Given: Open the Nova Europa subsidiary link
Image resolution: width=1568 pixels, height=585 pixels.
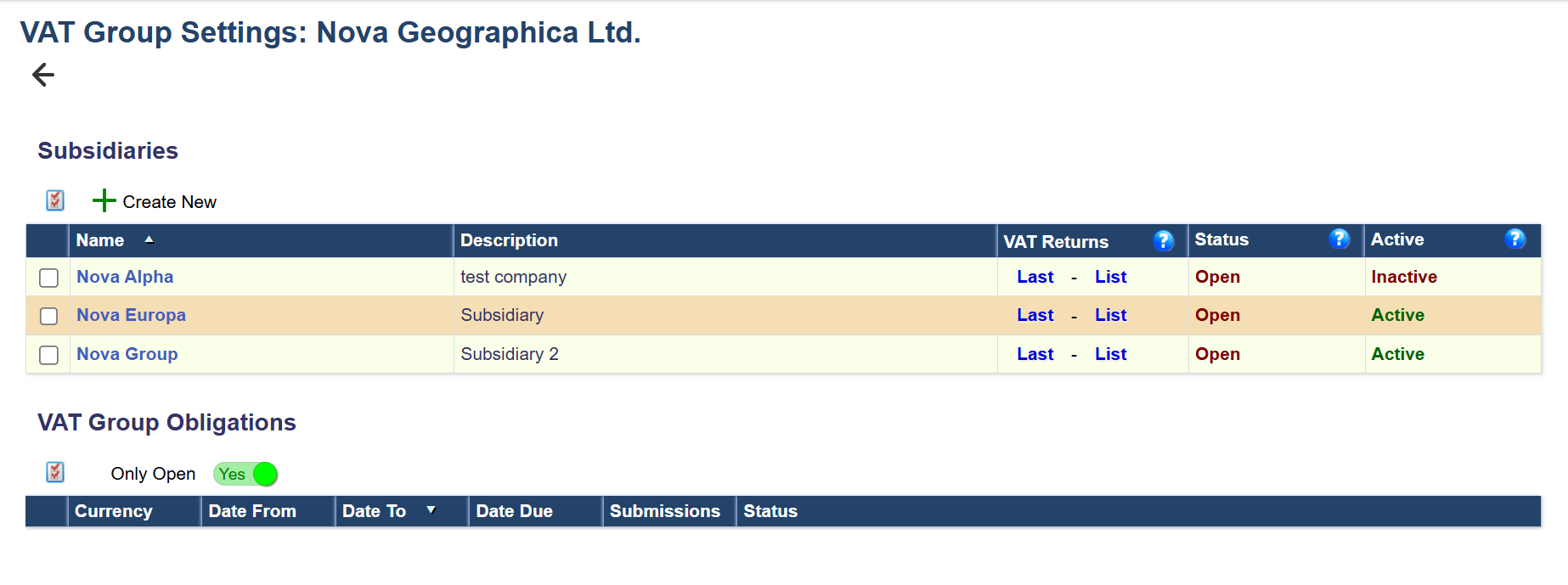Looking at the screenshot, I should click(x=131, y=315).
